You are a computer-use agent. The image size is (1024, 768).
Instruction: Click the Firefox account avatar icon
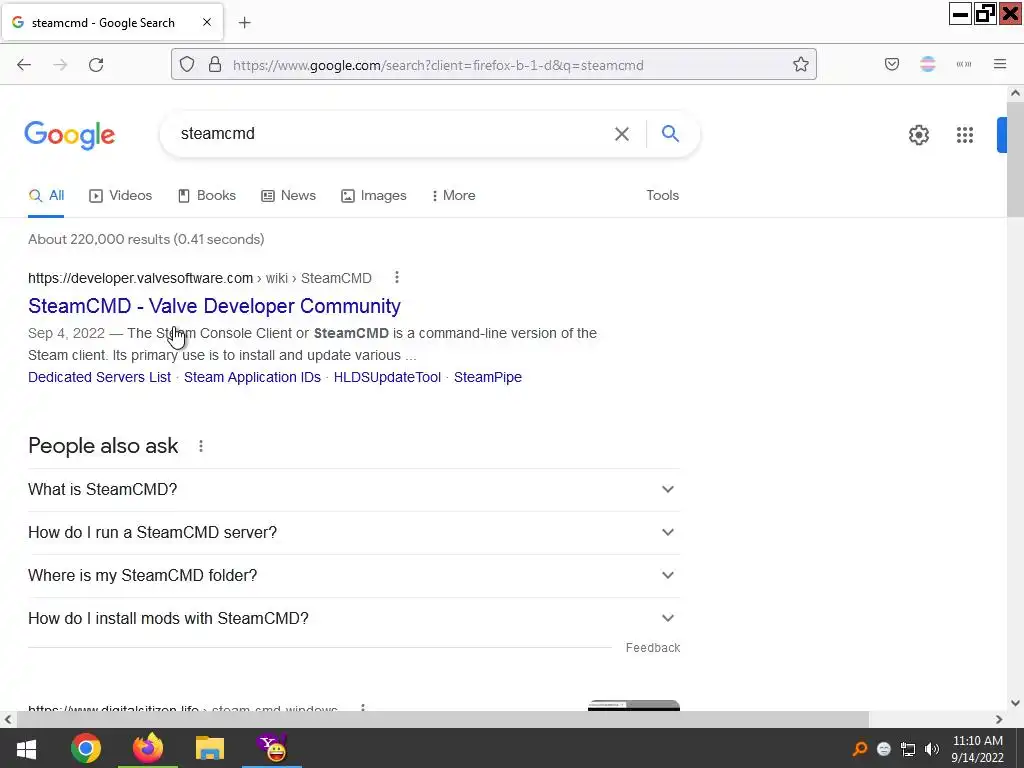928,64
